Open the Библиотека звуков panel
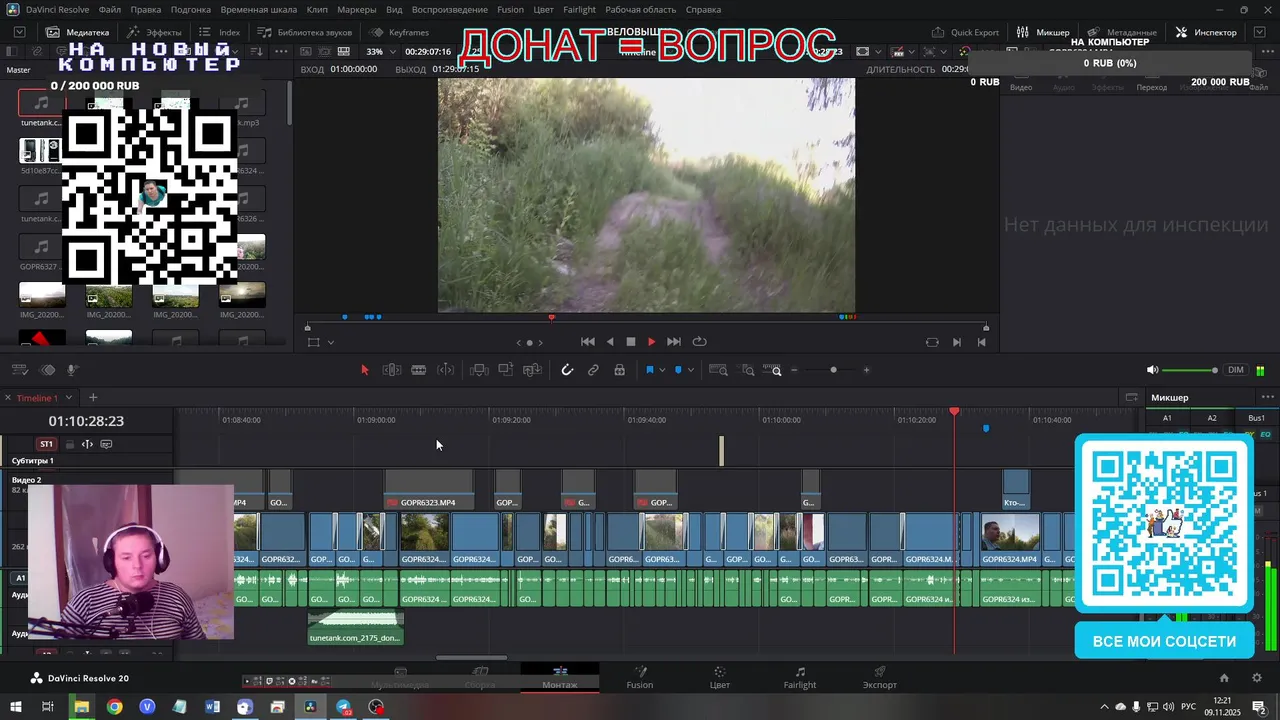Viewport: 1280px width, 720px height. 305,32
